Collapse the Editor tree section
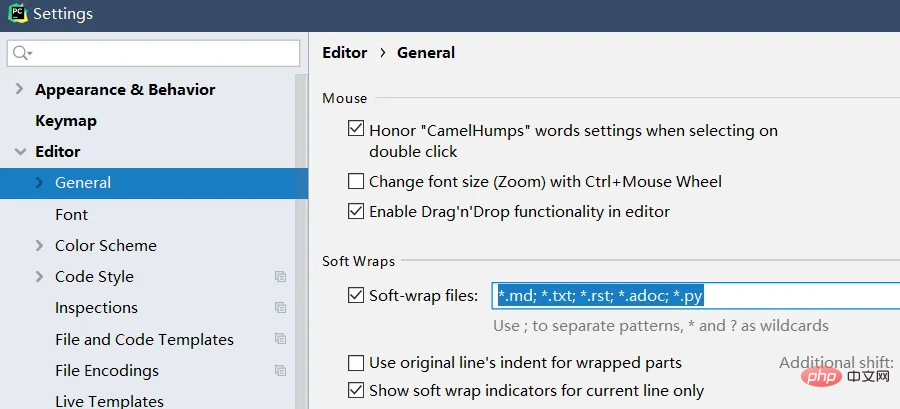 pos(19,152)
